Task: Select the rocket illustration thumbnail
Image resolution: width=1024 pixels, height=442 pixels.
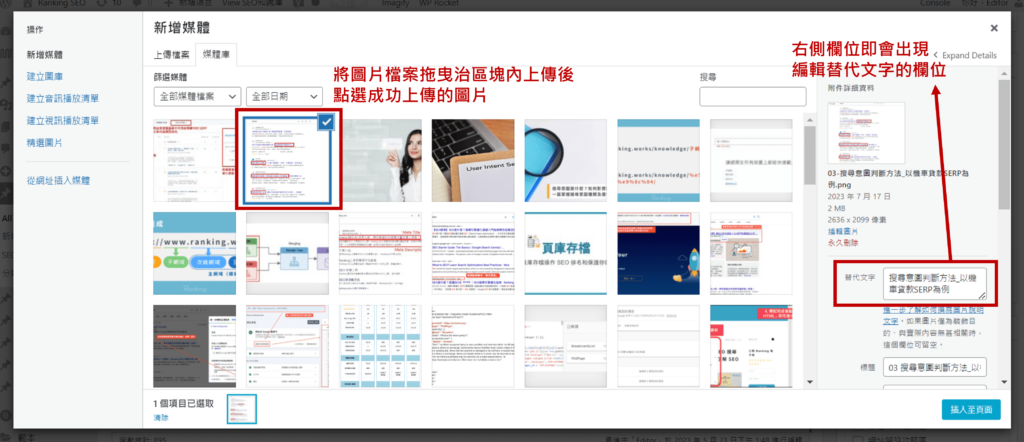Action: coord(658,251)
